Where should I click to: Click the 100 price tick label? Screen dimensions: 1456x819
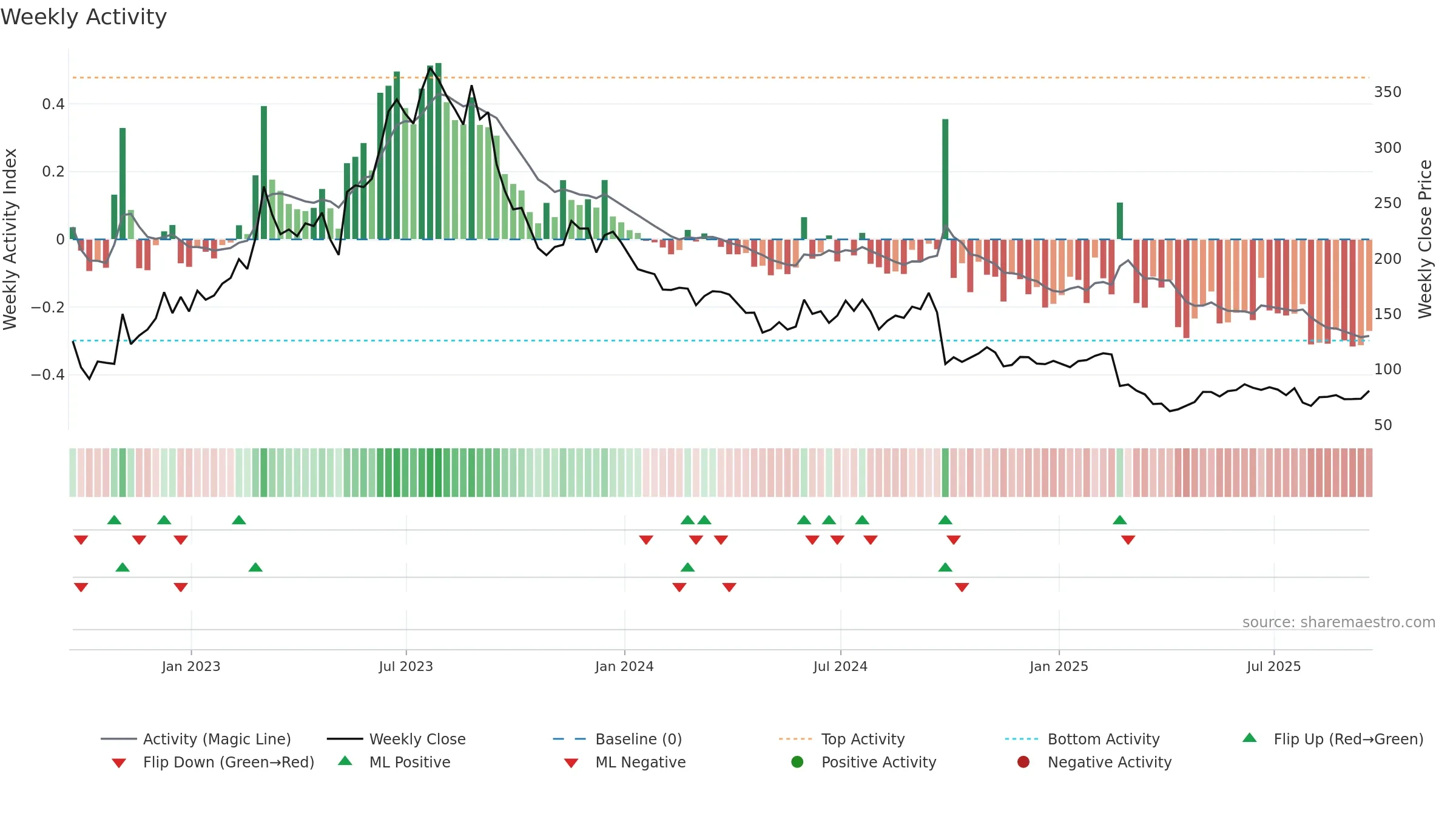(1387, 369)
